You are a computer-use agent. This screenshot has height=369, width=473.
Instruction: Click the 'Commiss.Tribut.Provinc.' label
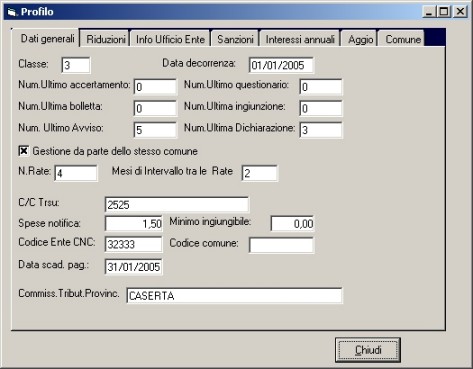coord(69,293)
